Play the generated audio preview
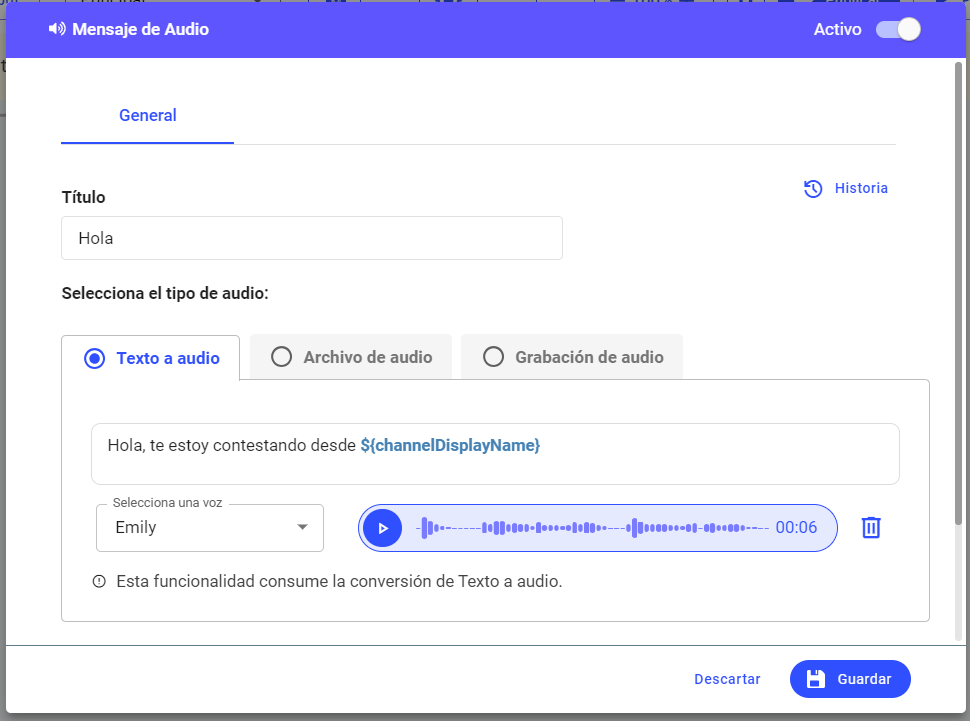Viewport: 970px width, 721px height. 382,528
